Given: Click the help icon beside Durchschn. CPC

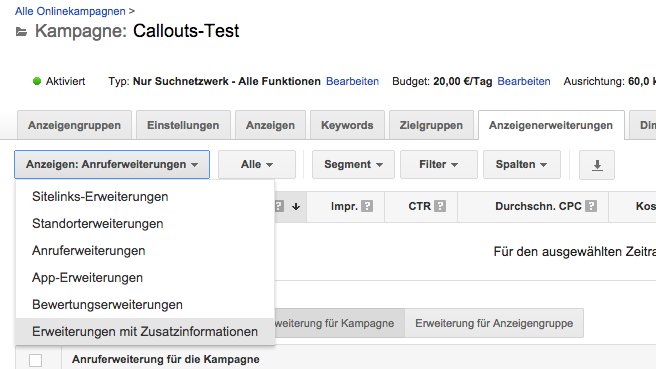Looking at the screenshot, I should pyautogui.click(x=591, y=206).
